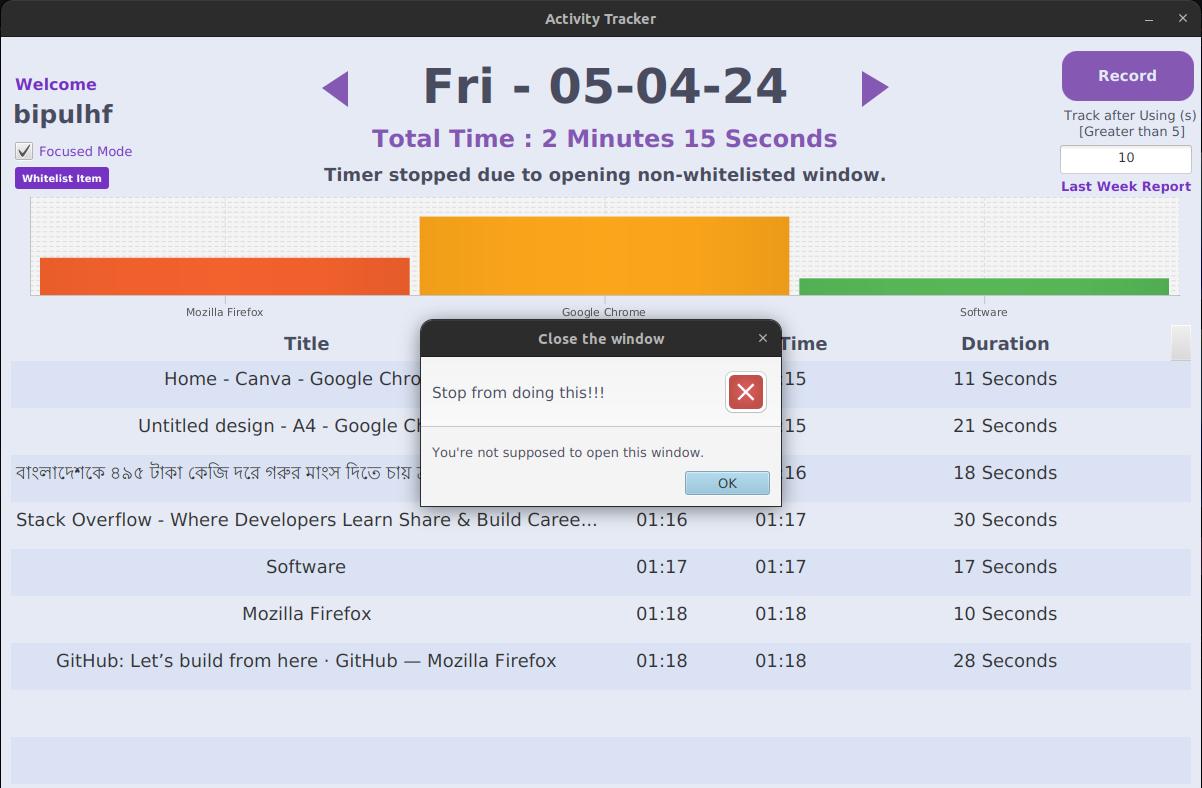Go to the next day with right arrow
Screen dimensions: 1202x788
[875, 89]
